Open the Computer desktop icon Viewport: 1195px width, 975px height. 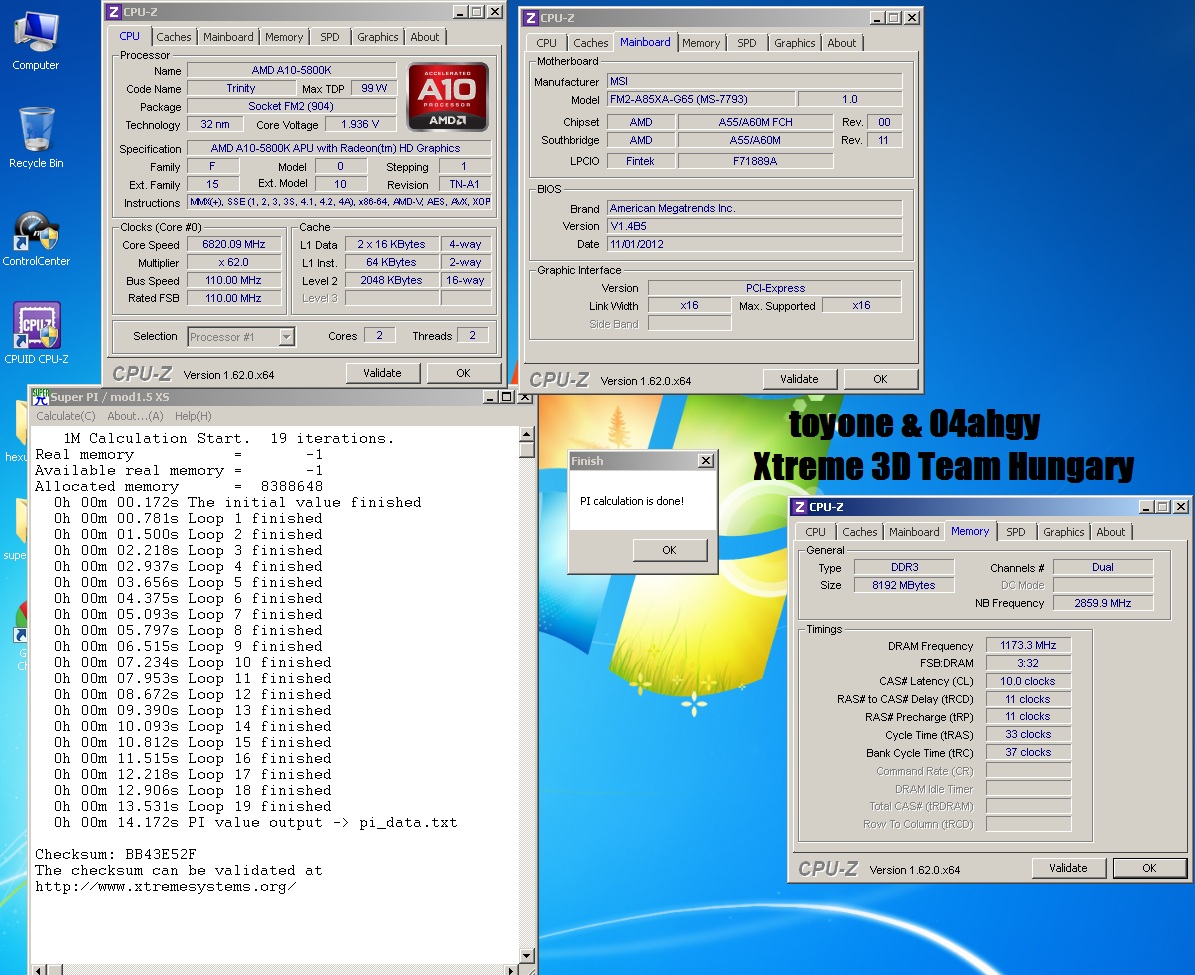click(x=36, y=42)
